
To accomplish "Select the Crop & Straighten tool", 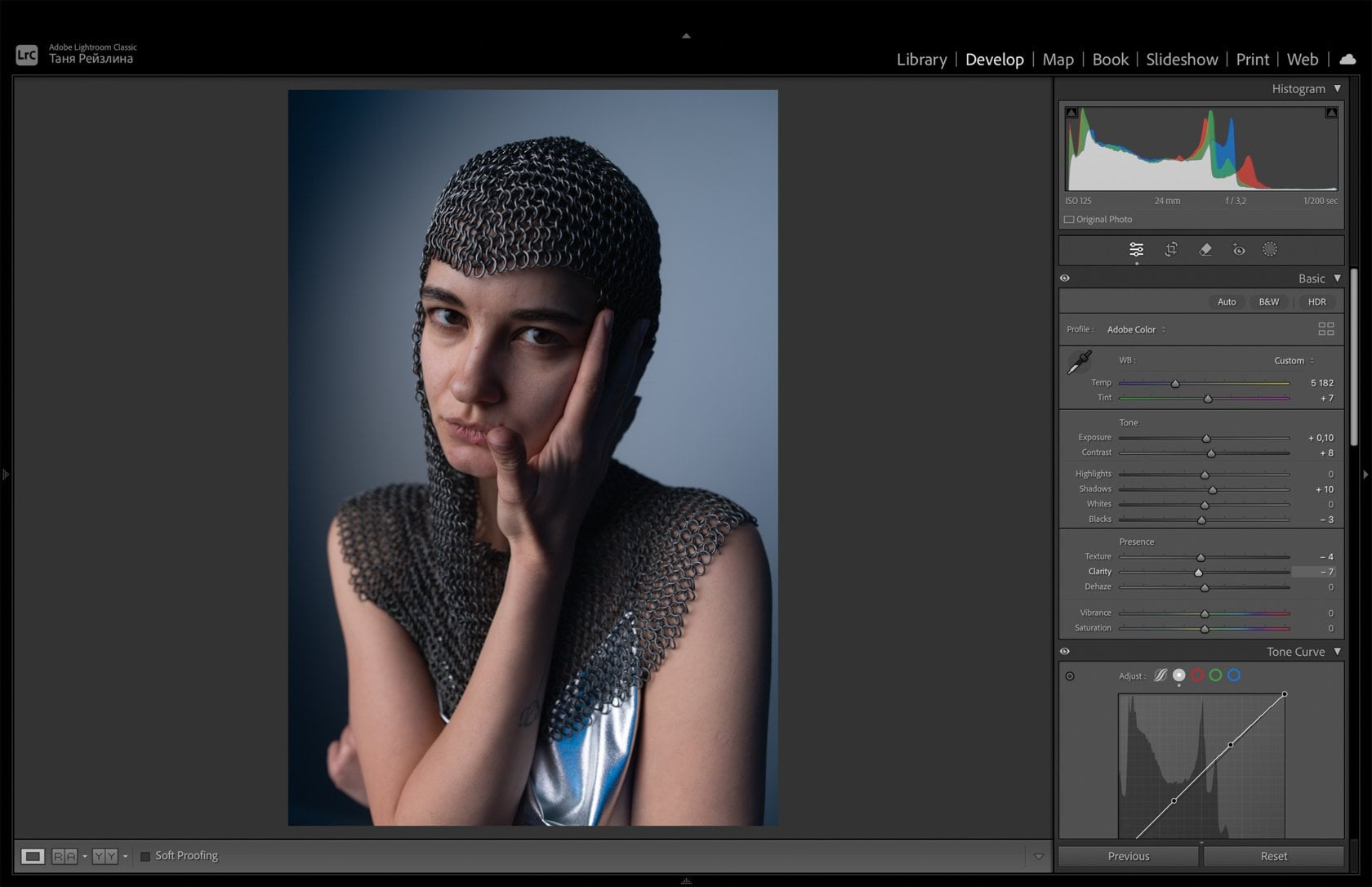I will coord(1171,250).
